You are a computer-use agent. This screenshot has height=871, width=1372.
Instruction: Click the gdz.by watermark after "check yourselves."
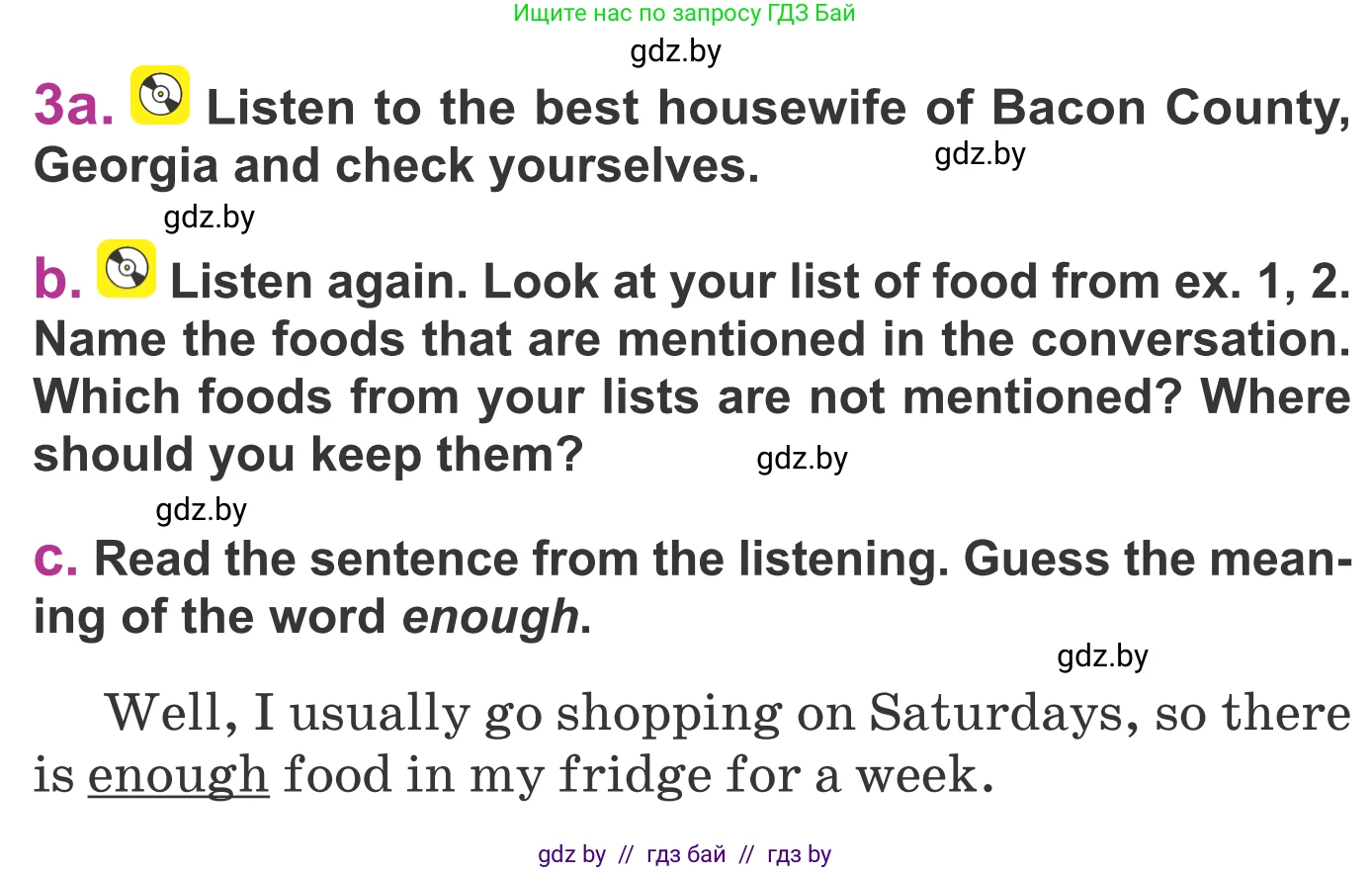pos(980,154)
